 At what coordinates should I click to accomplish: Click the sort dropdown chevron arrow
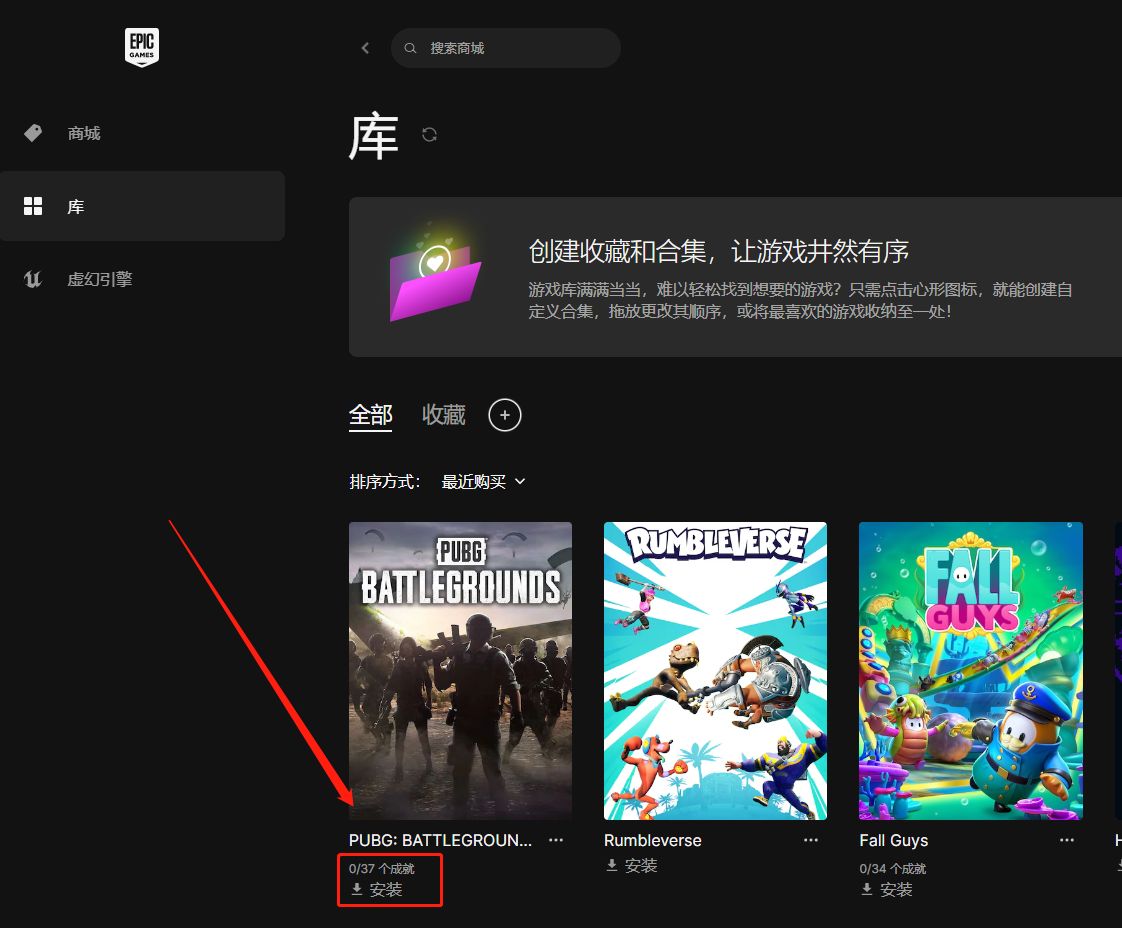[x=520, y=482]
